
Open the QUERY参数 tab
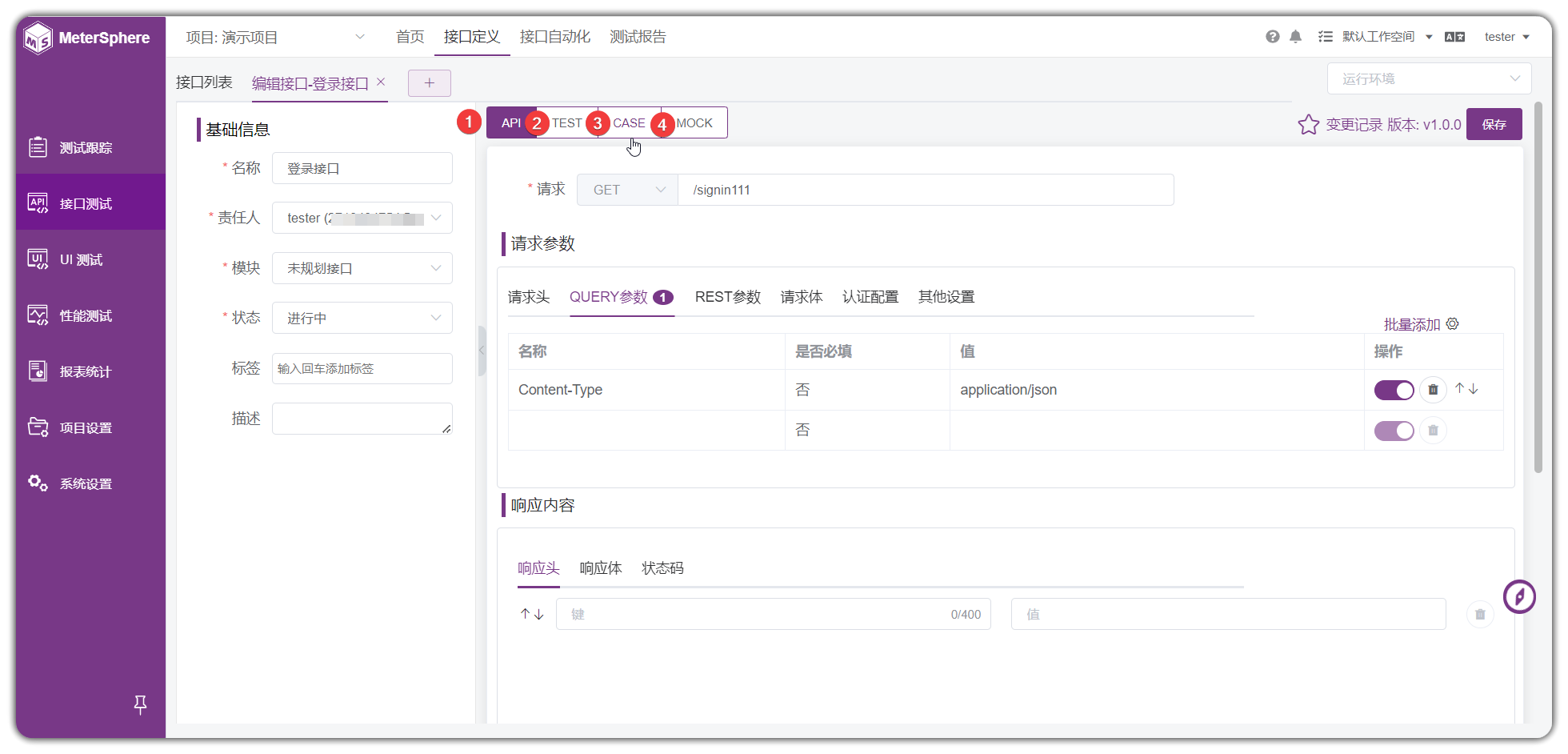point(622,297)
